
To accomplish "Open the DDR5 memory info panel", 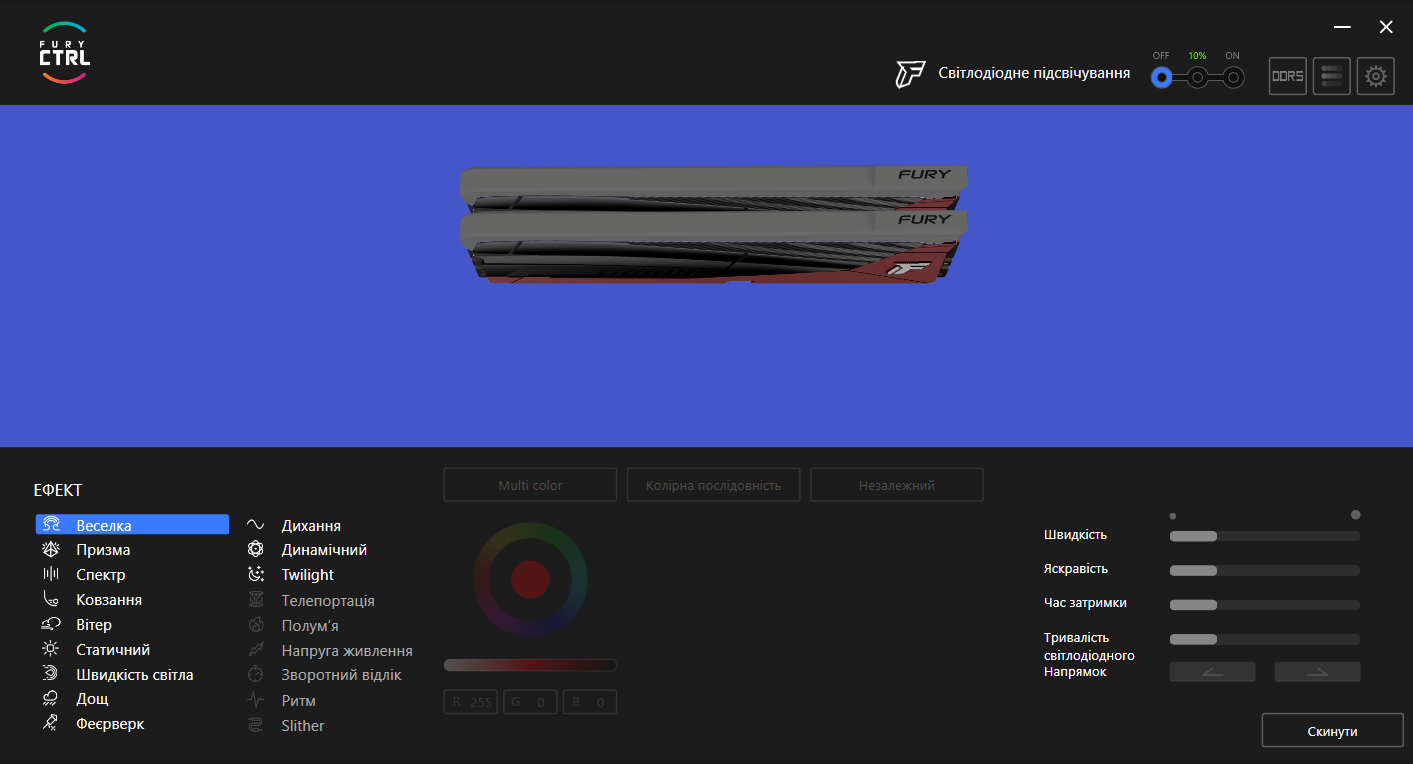I will [1288, 76].
